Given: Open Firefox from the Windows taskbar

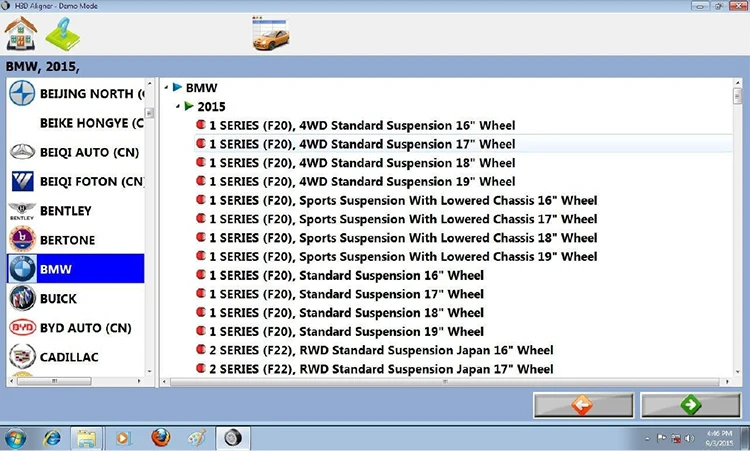Looking at the screenshot, I should 161,437.
